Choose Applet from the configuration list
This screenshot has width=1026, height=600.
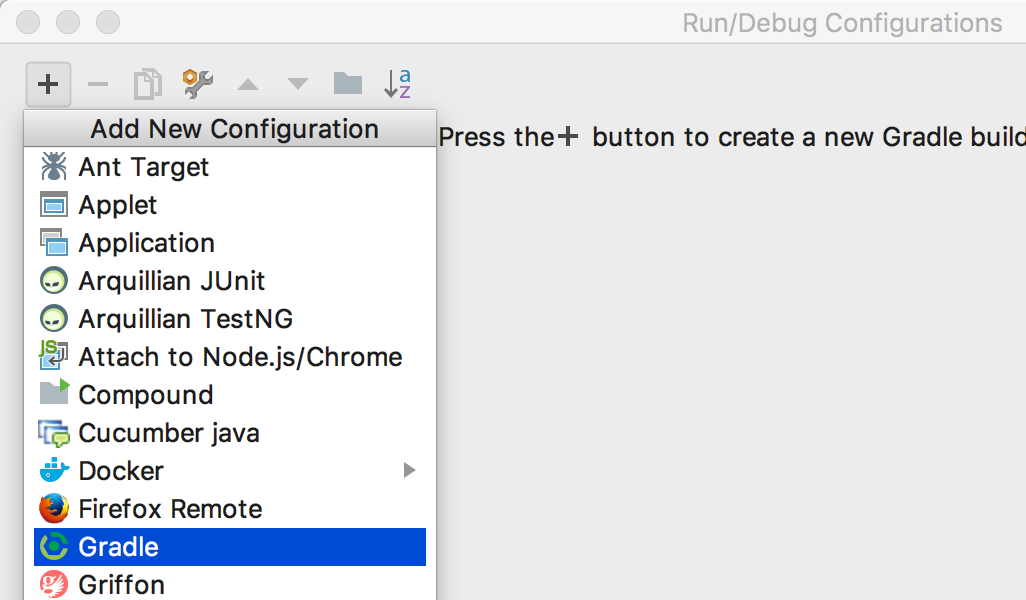click(230, 205)
